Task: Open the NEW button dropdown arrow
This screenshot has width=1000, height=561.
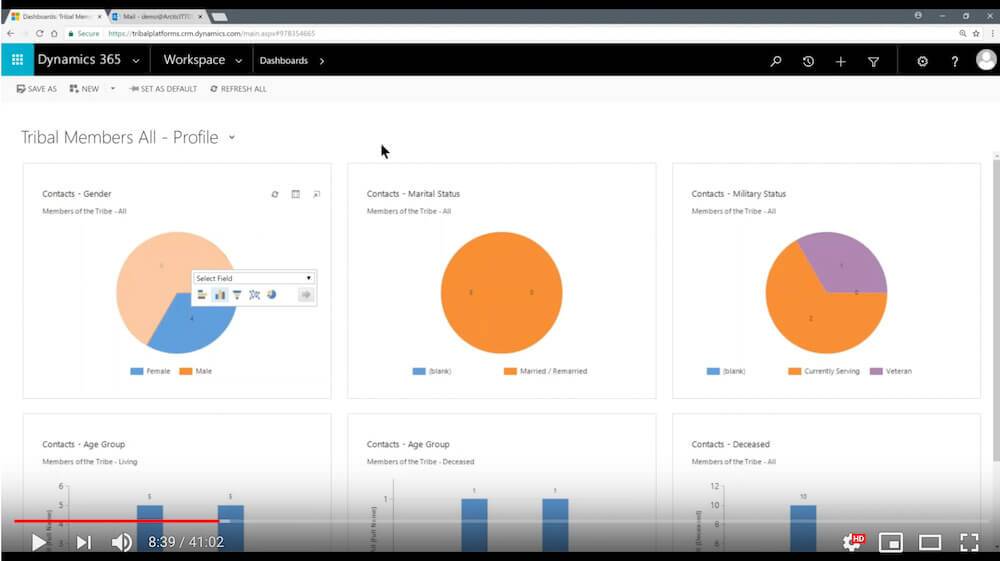Action: tap(113, 89)
